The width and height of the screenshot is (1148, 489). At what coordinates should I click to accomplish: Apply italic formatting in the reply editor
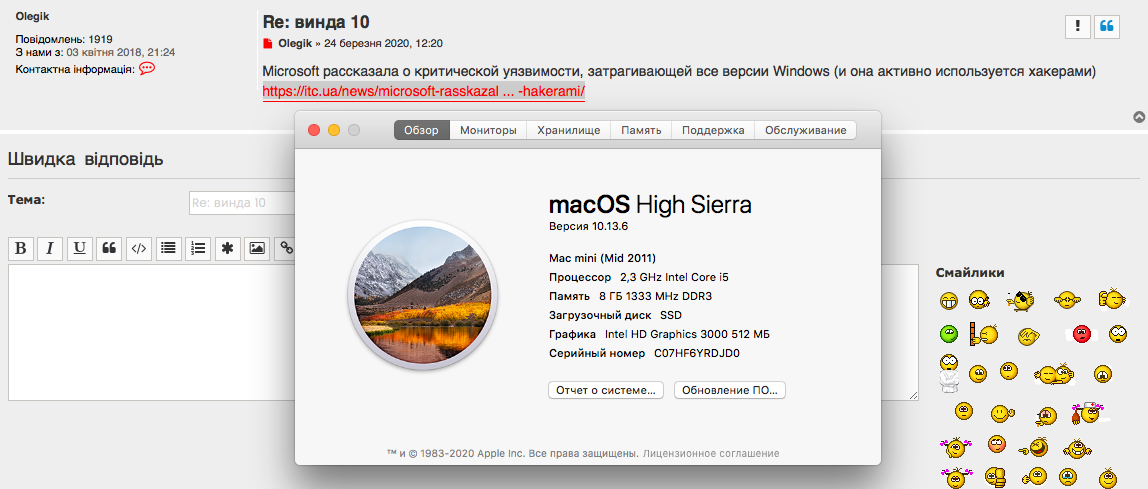(x=50, y=249)
